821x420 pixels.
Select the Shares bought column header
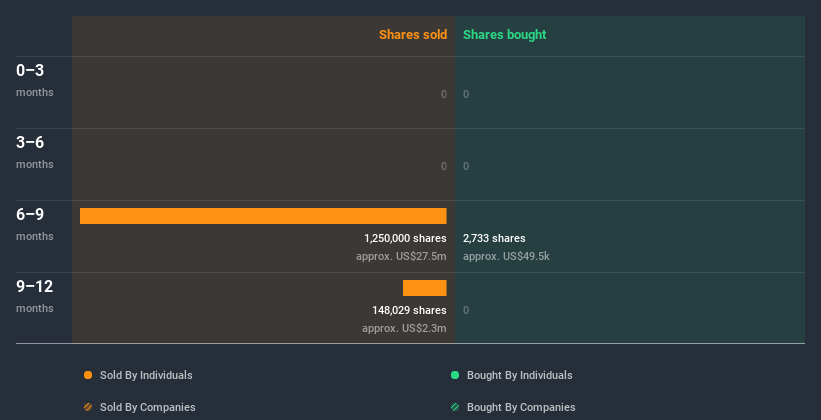point(505,35)
